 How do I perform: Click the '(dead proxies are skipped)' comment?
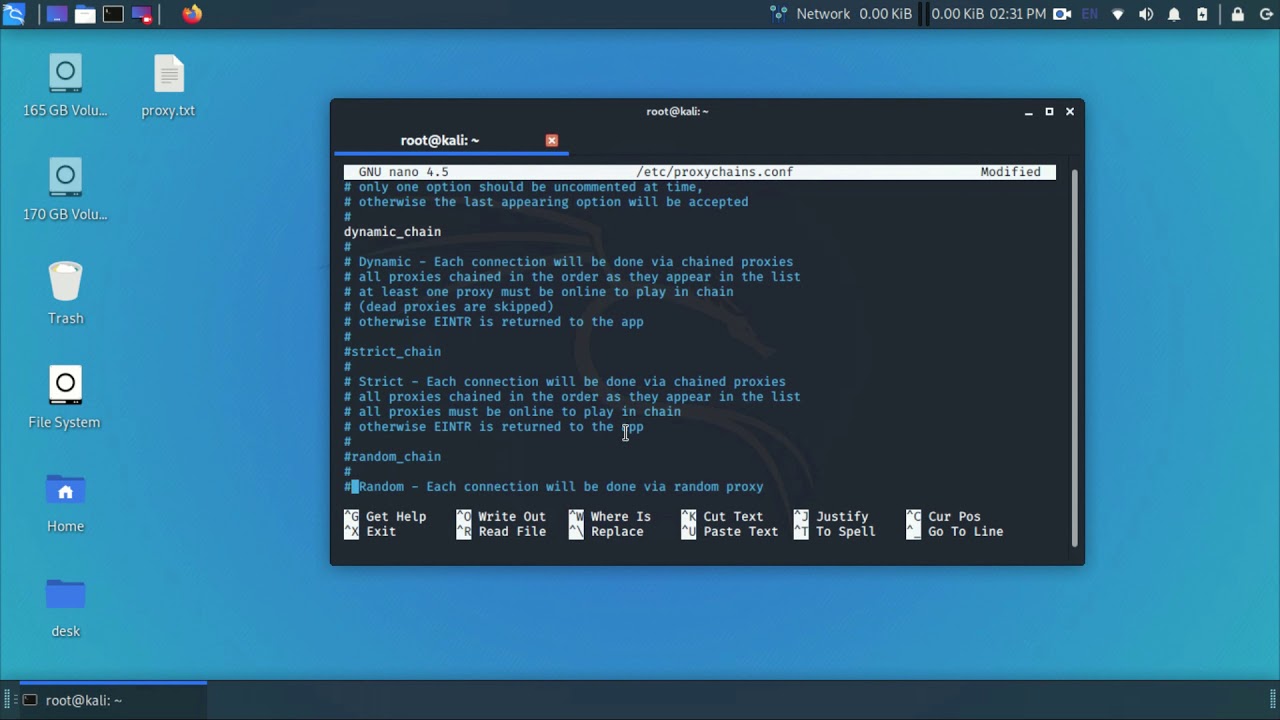tap(449, 307)
